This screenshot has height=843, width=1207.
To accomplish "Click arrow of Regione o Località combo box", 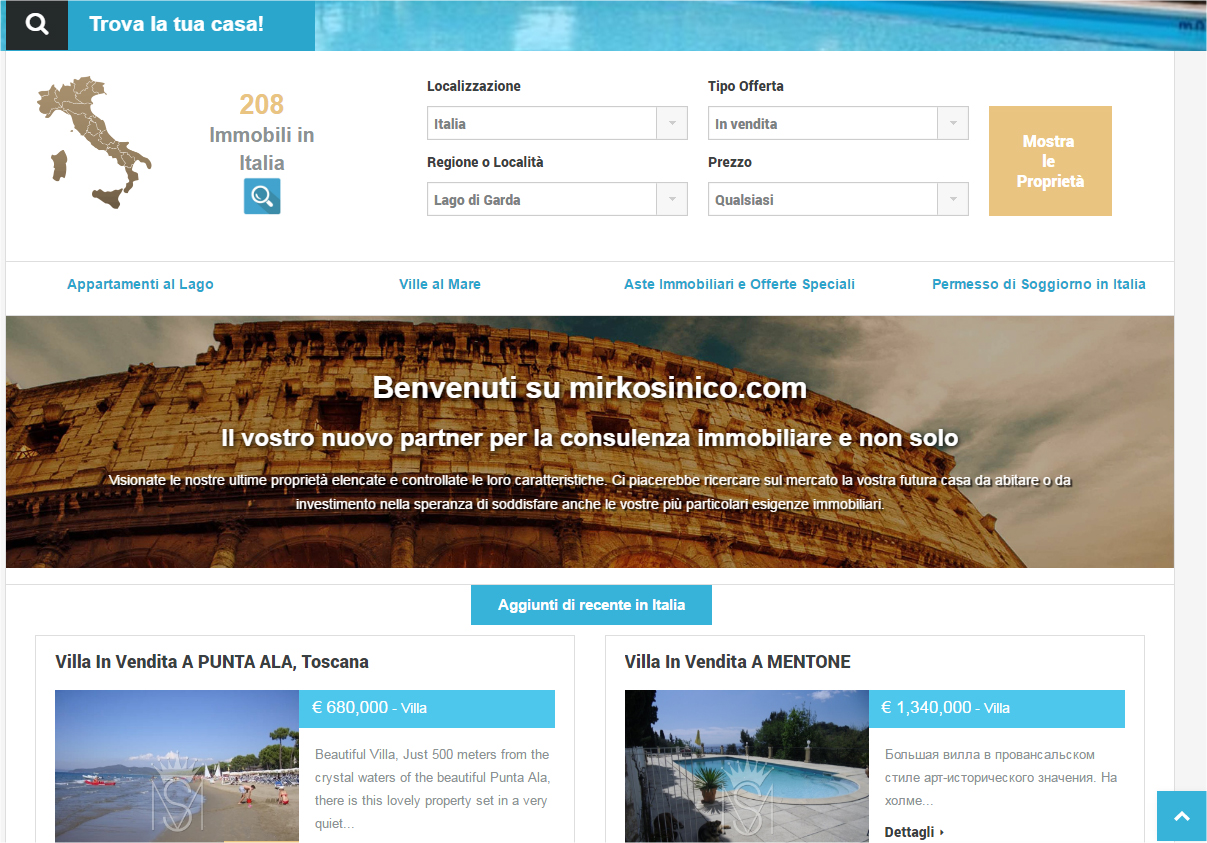I will pos(672,199).
